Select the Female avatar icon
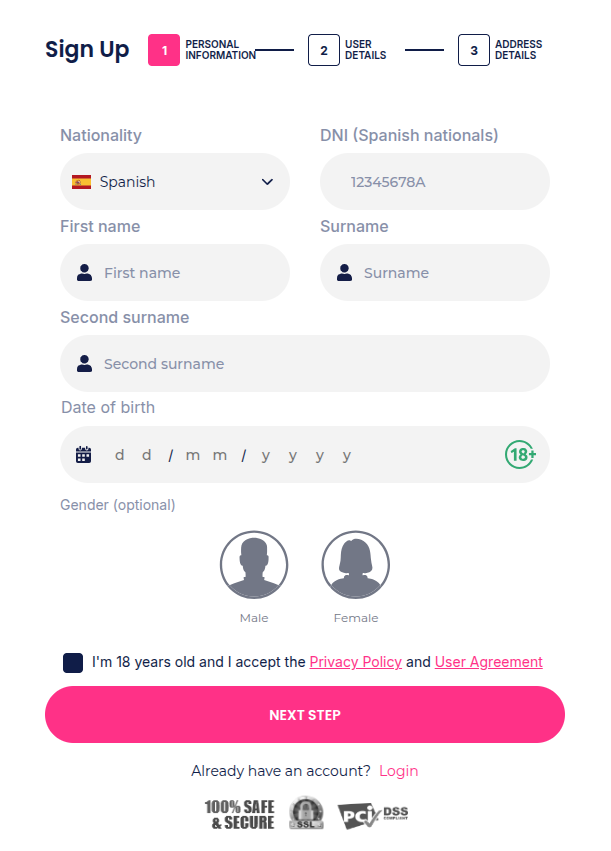Viewport: 611px width, 851px height. click(x=355, y=564)
